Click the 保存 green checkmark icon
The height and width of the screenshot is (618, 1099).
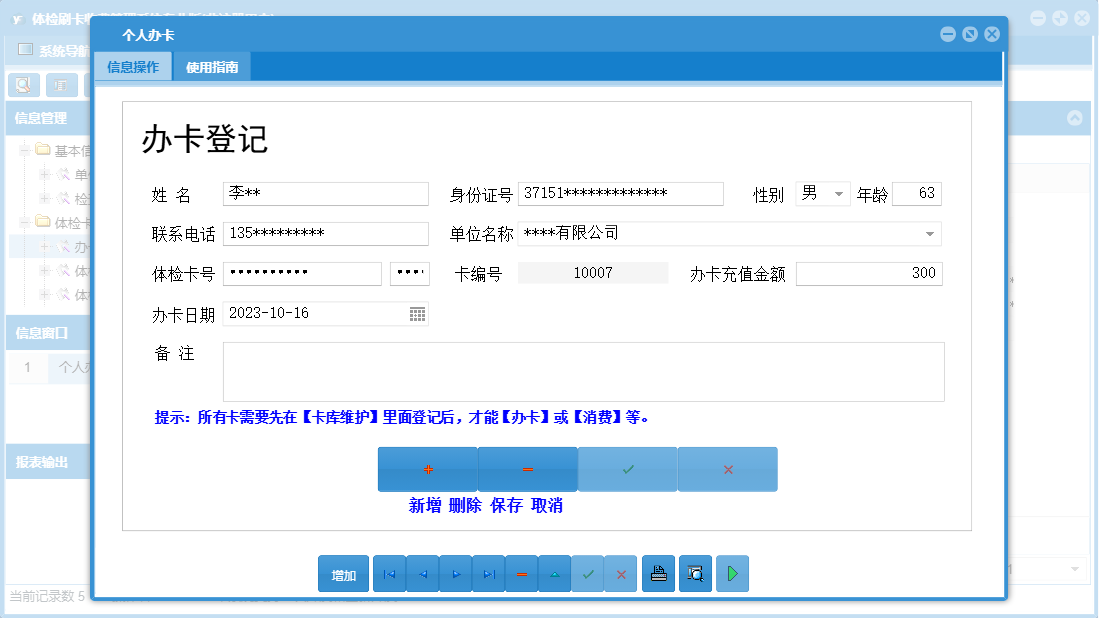[x=627, y=469]
